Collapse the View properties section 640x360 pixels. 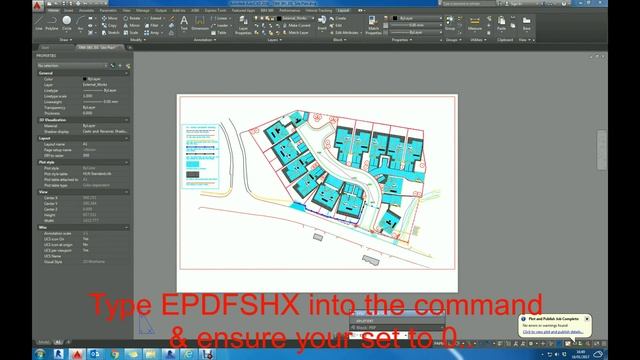point(126,192)
